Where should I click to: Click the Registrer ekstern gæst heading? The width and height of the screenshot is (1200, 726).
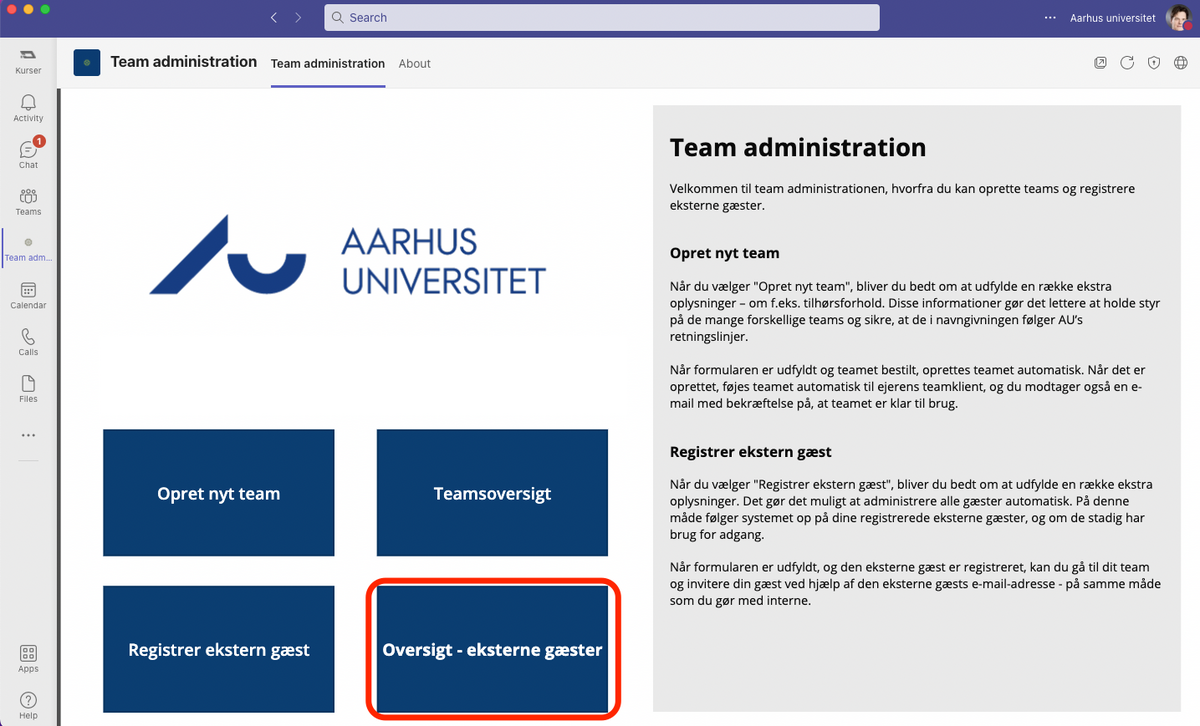pos(750,452)
